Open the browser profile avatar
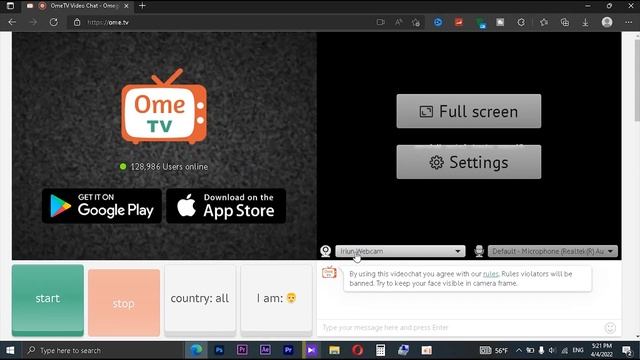The image size is (640, 360). click(x=607, y=22)
